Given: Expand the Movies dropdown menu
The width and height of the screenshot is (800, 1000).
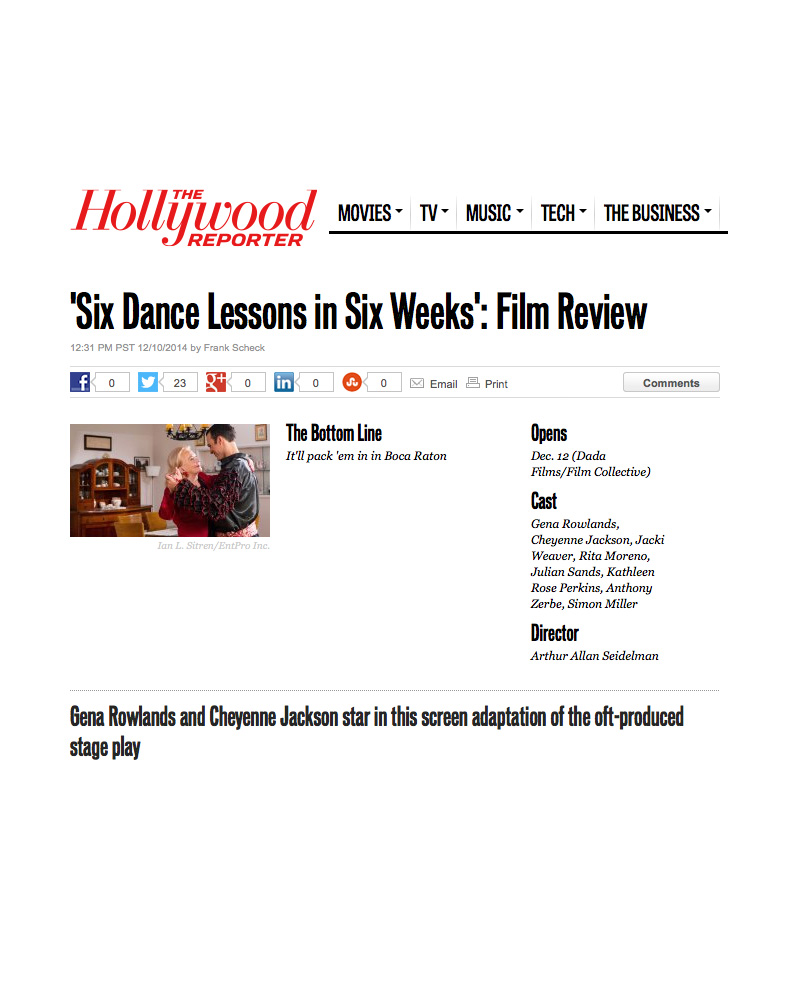Looking at the screenshot, I should point(370,213).
